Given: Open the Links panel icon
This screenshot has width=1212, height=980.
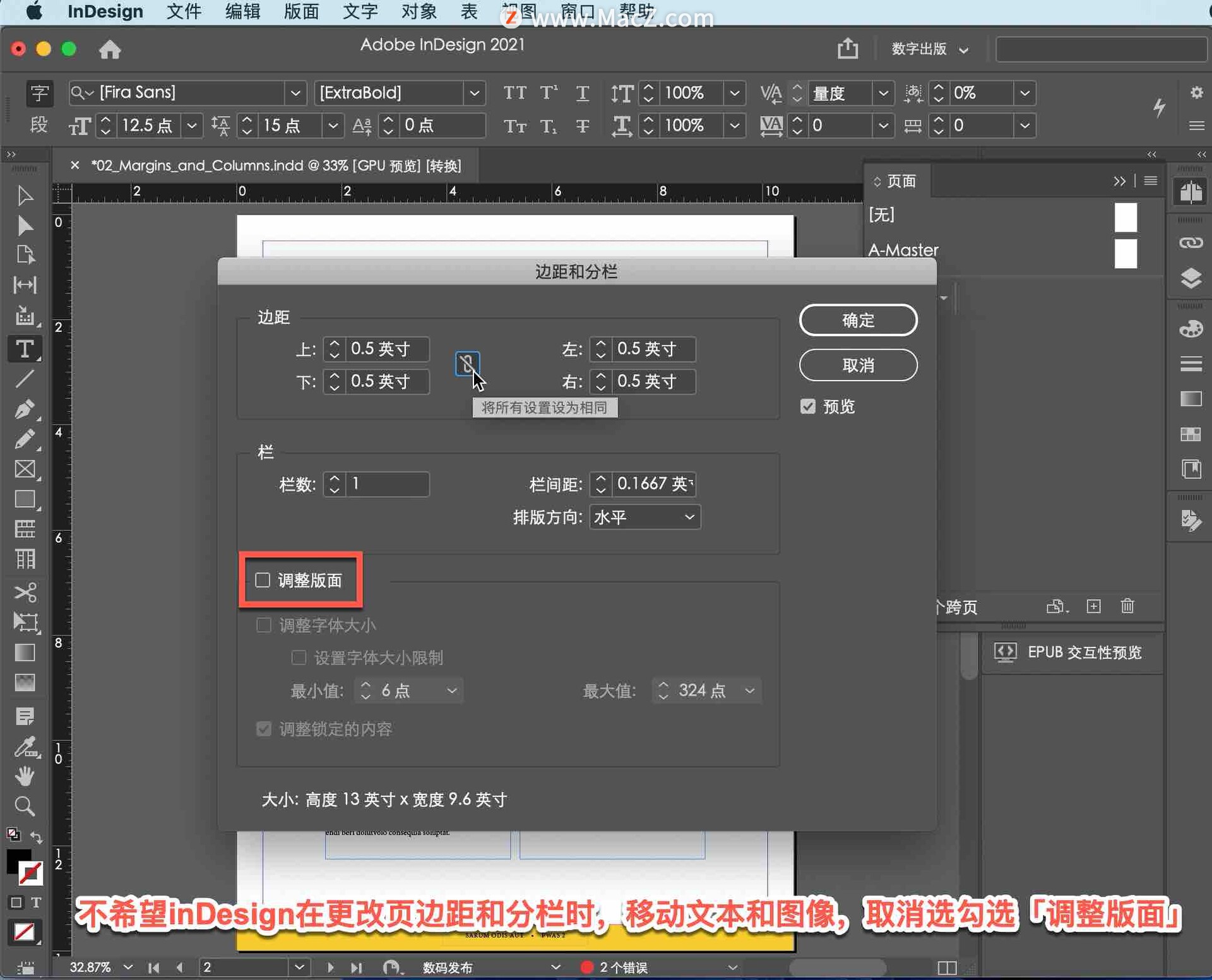Looking at the screenshot, I should pos(1191,243).
